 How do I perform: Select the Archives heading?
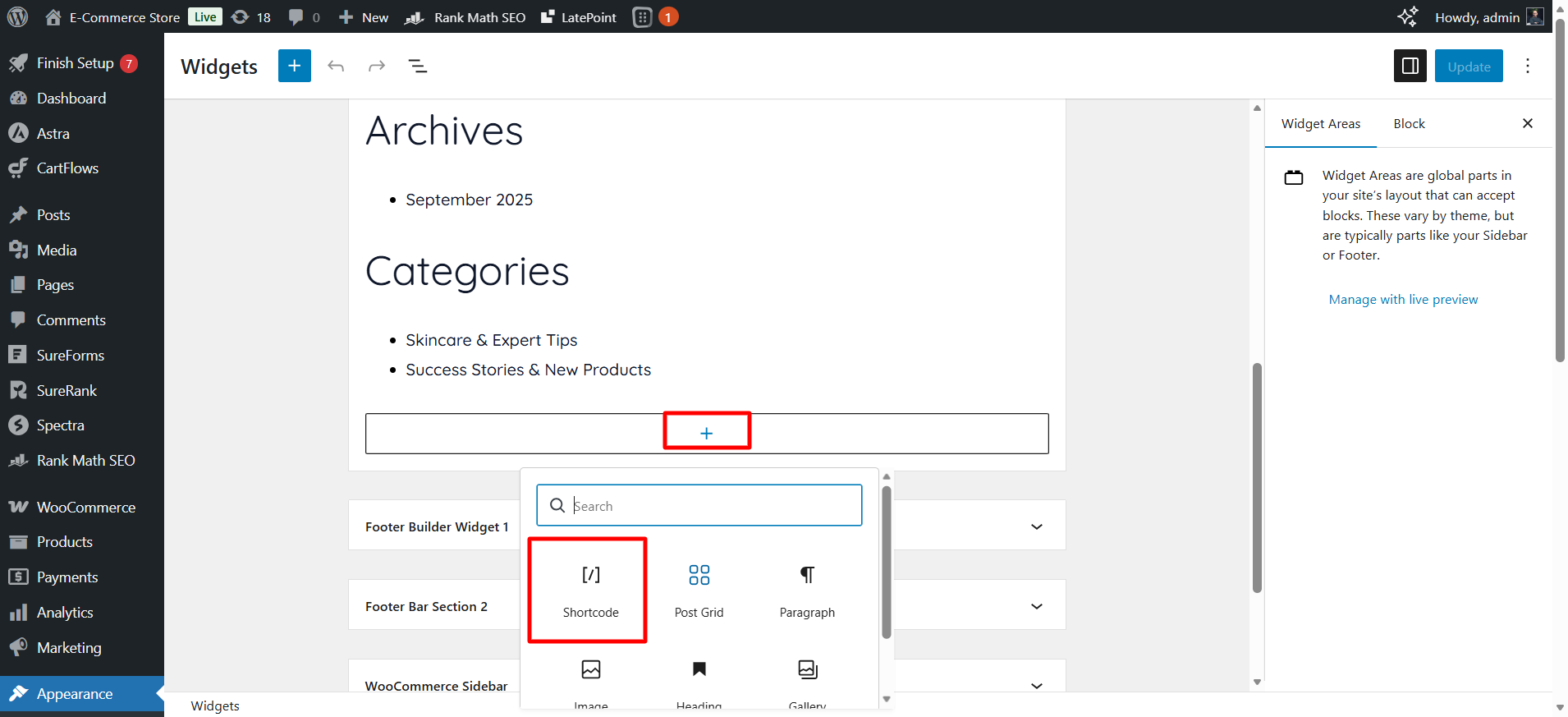(x=444, y=131)
